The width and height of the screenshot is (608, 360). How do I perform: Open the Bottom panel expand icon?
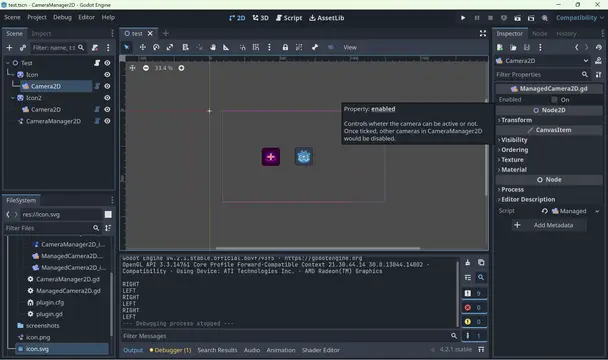click(481, 350)
